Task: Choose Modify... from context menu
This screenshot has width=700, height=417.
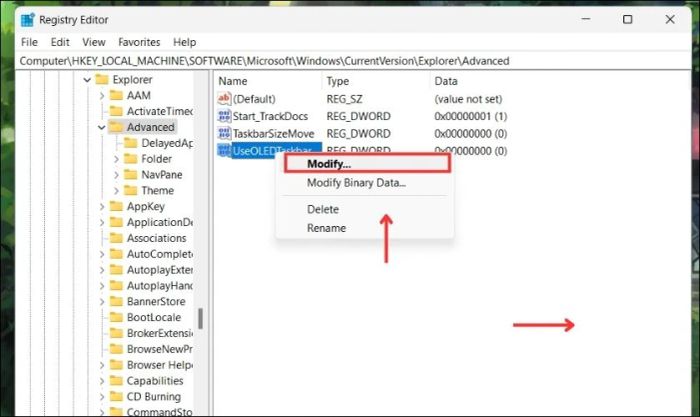Action: click(x=367, y=163)
